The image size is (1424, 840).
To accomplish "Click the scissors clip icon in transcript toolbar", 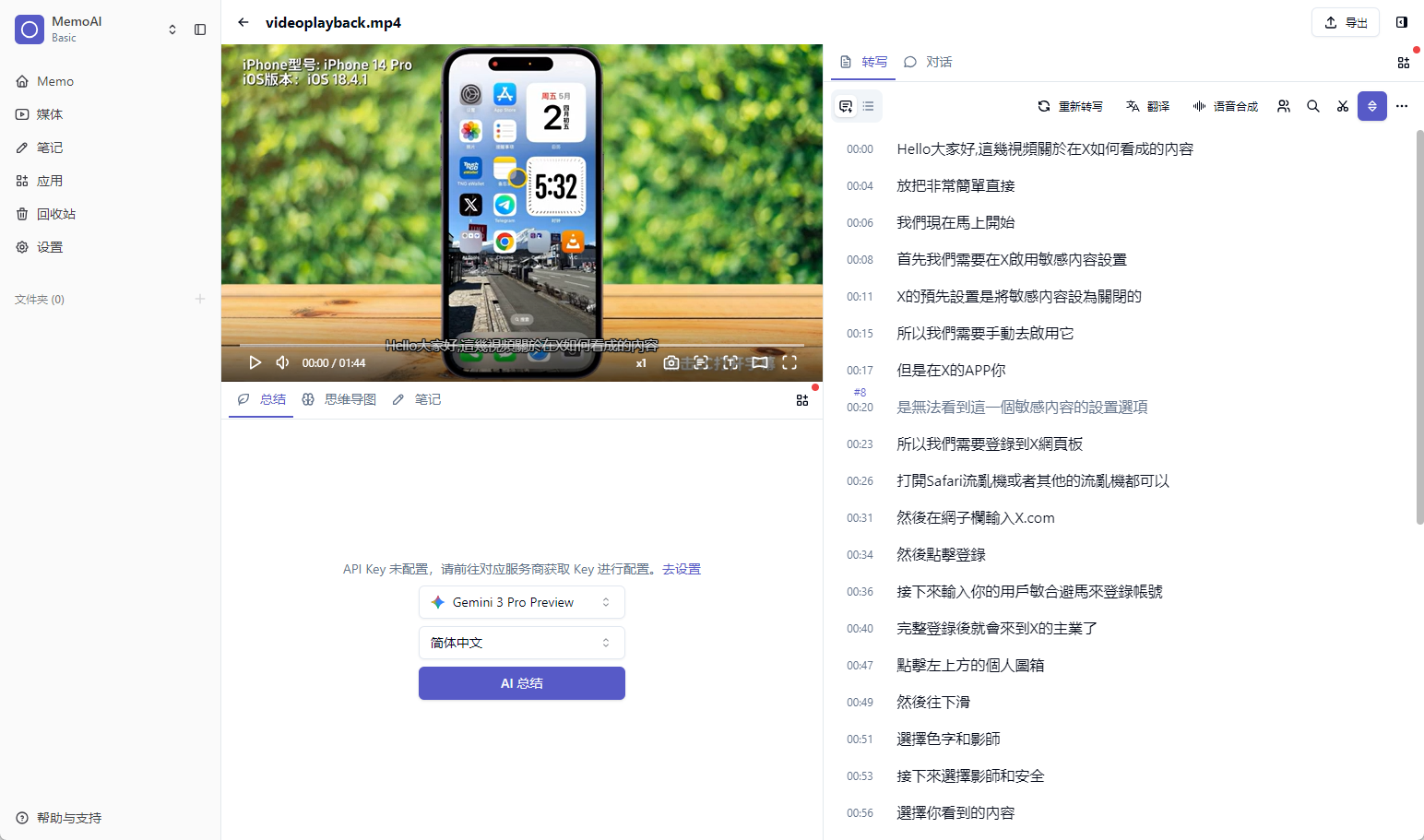I will click(x=1342, y=105).
